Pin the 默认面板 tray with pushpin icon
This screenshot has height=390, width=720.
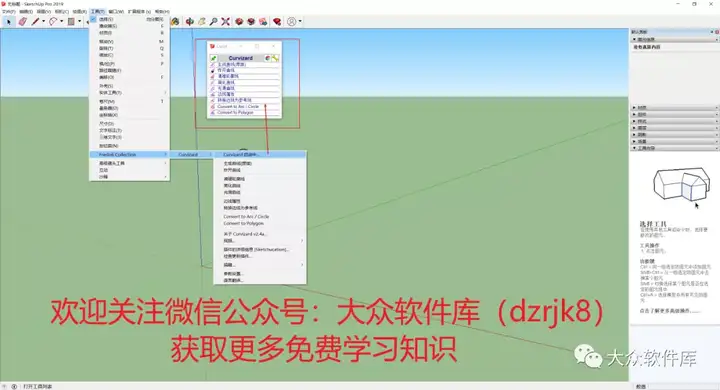712,32
